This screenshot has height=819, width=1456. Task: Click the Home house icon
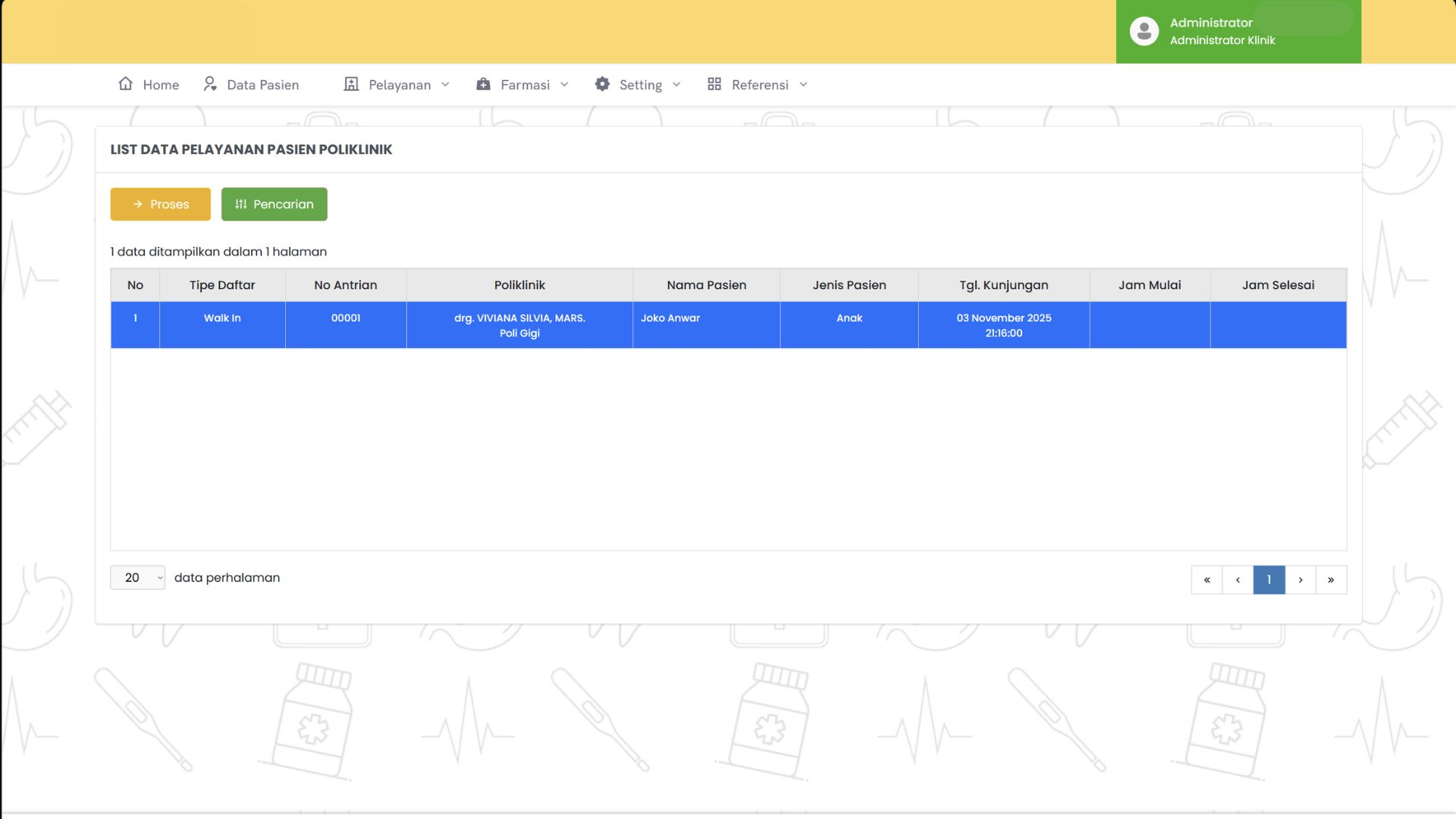tap(126, 83)
